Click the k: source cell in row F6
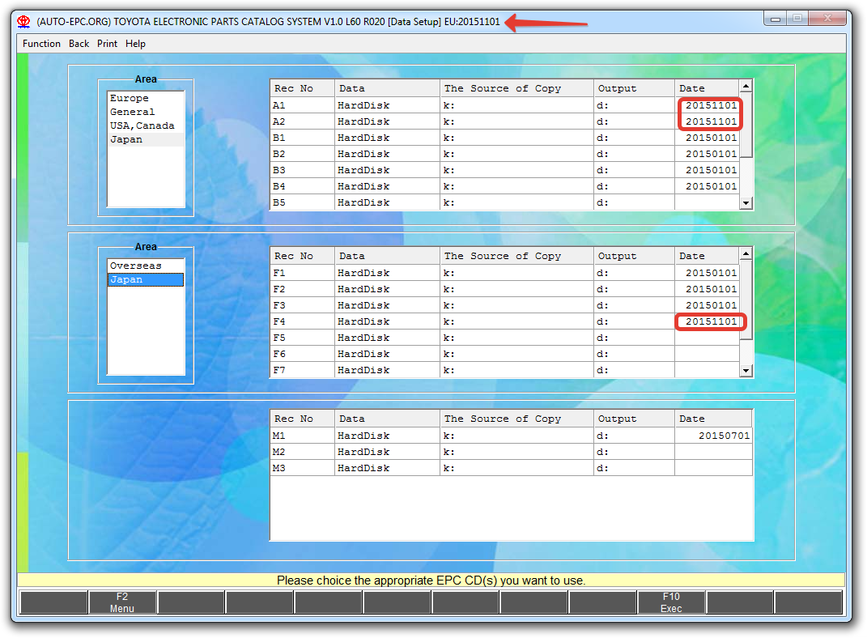 pyautogui.click(x=516, y=354)
